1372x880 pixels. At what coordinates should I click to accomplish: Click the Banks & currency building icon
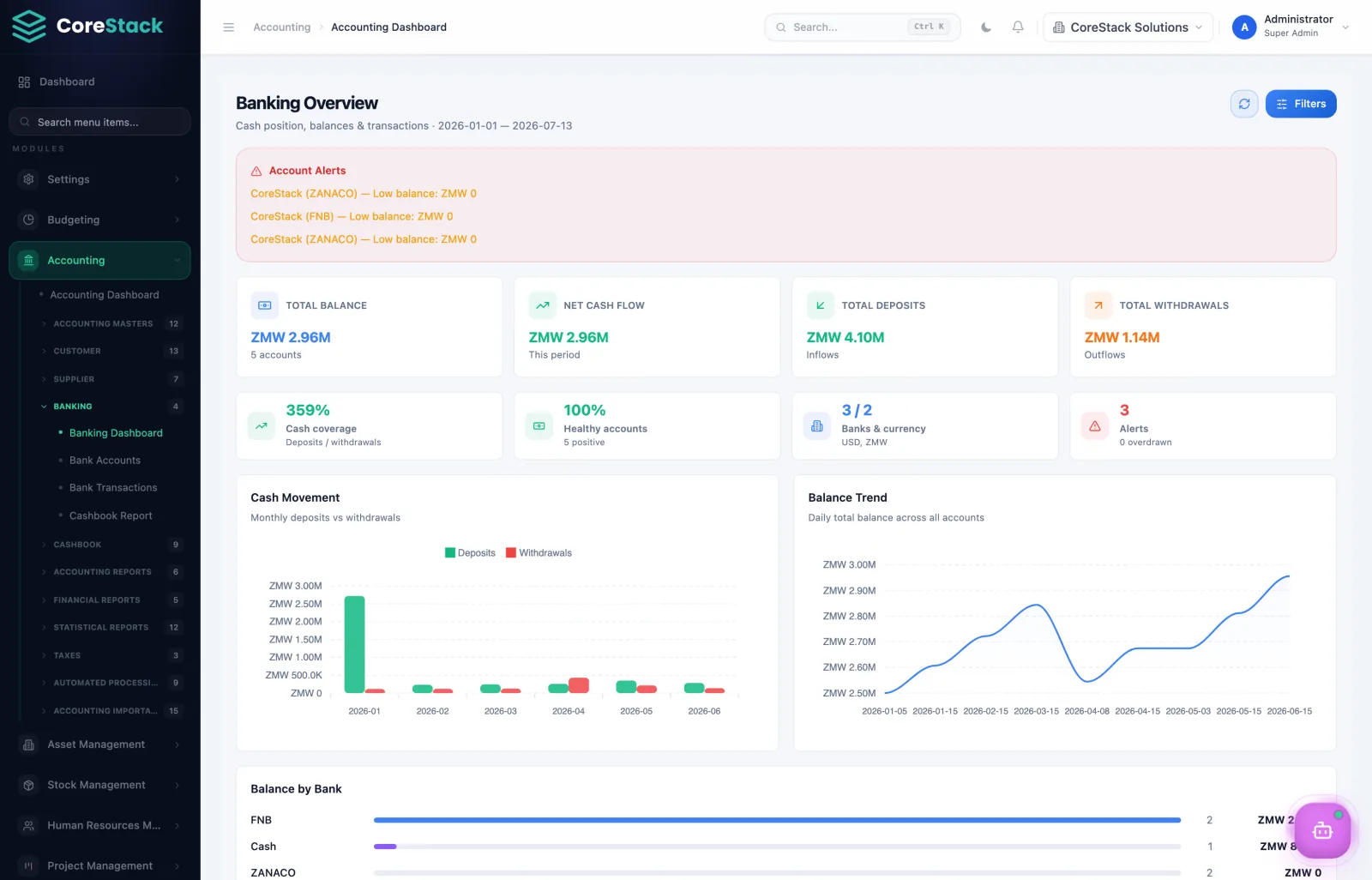click(x=817, y=425)
